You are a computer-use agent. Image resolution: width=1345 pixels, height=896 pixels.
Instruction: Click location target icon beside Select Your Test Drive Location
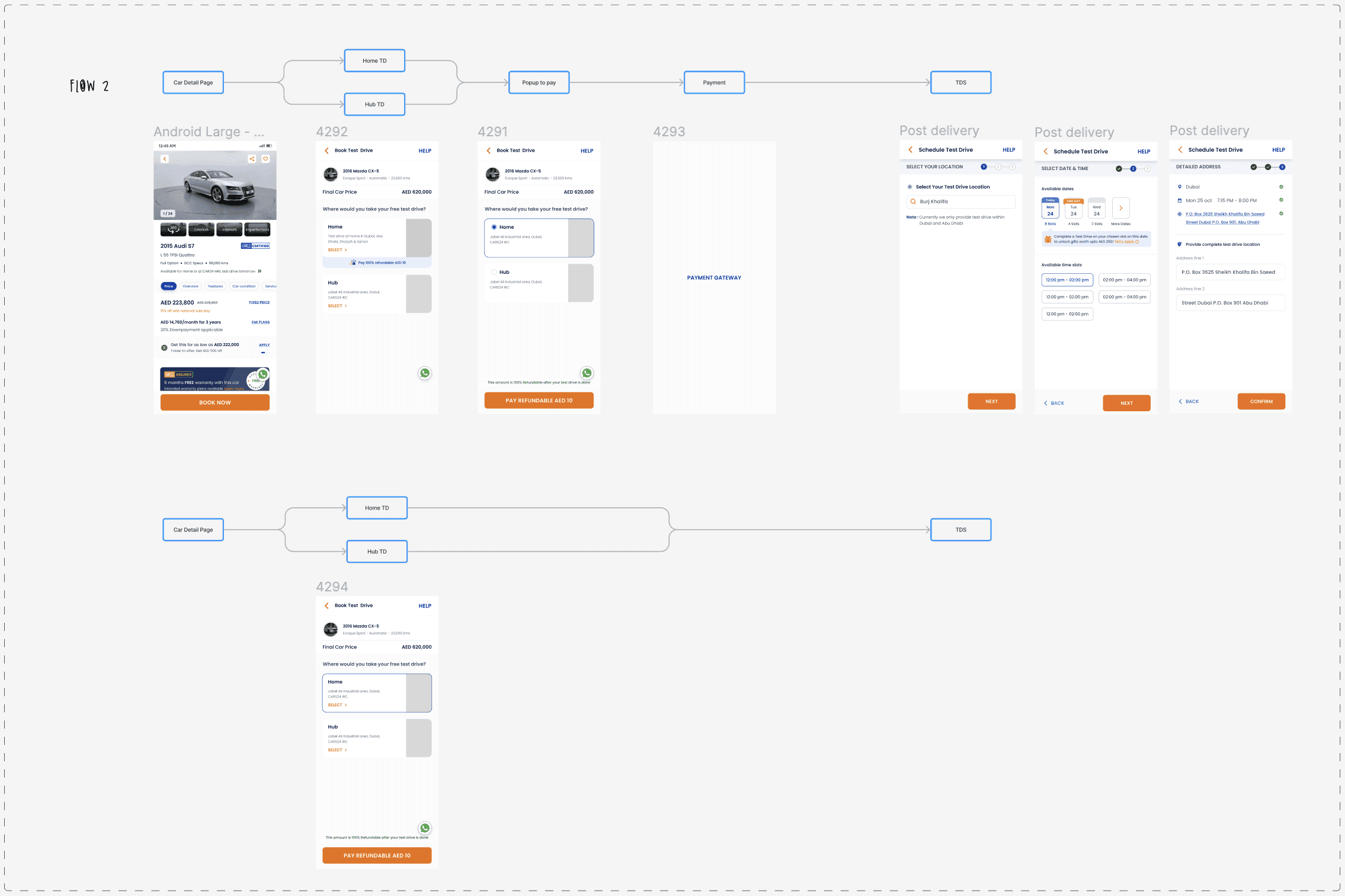910,187
